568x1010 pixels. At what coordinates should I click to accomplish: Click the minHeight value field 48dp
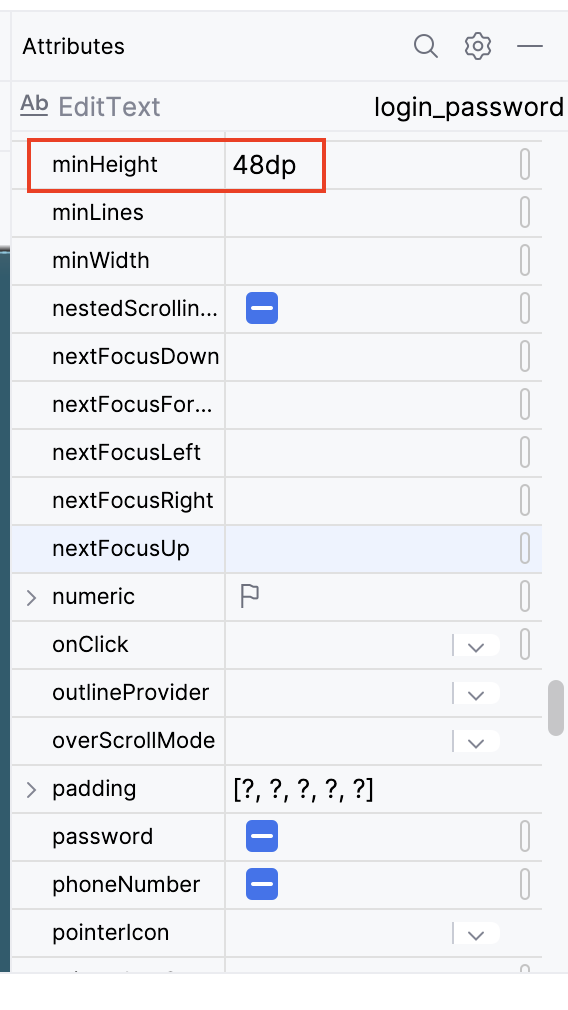(x=274, y=166)
